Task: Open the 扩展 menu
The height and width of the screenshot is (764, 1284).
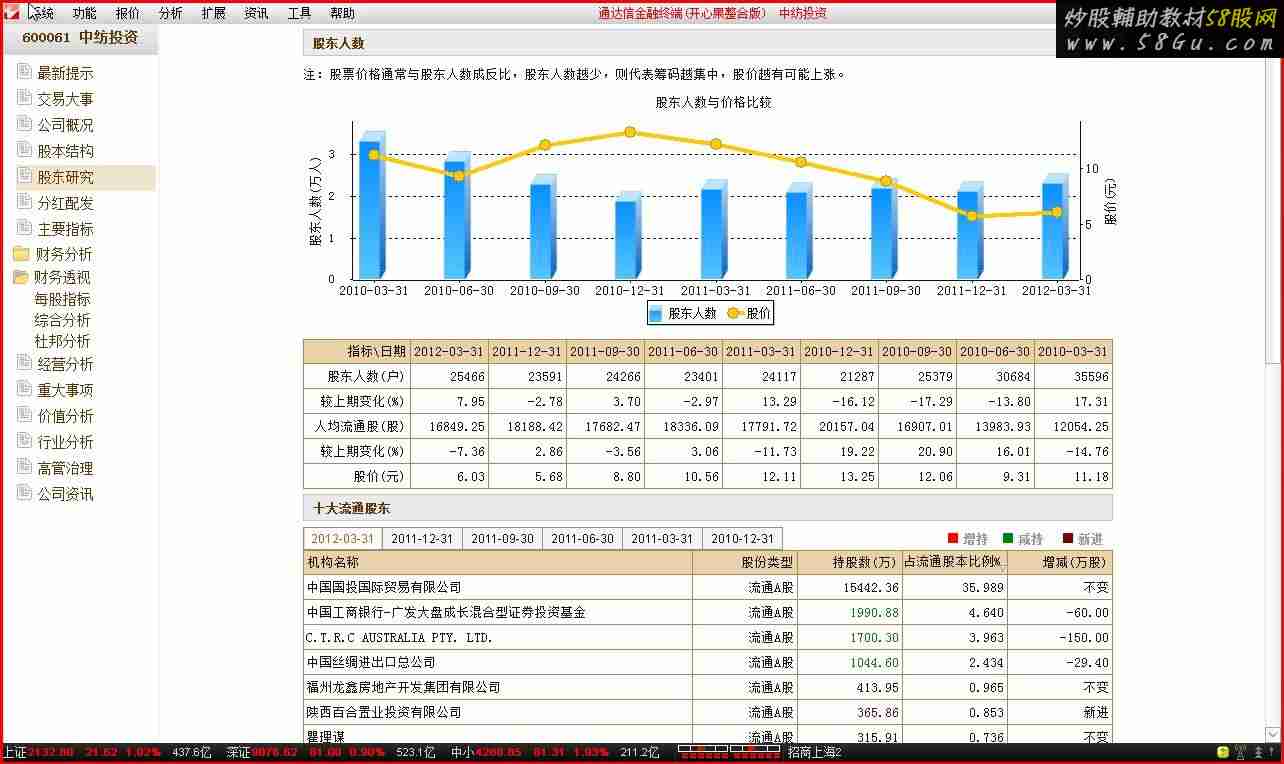Action: 213,13
